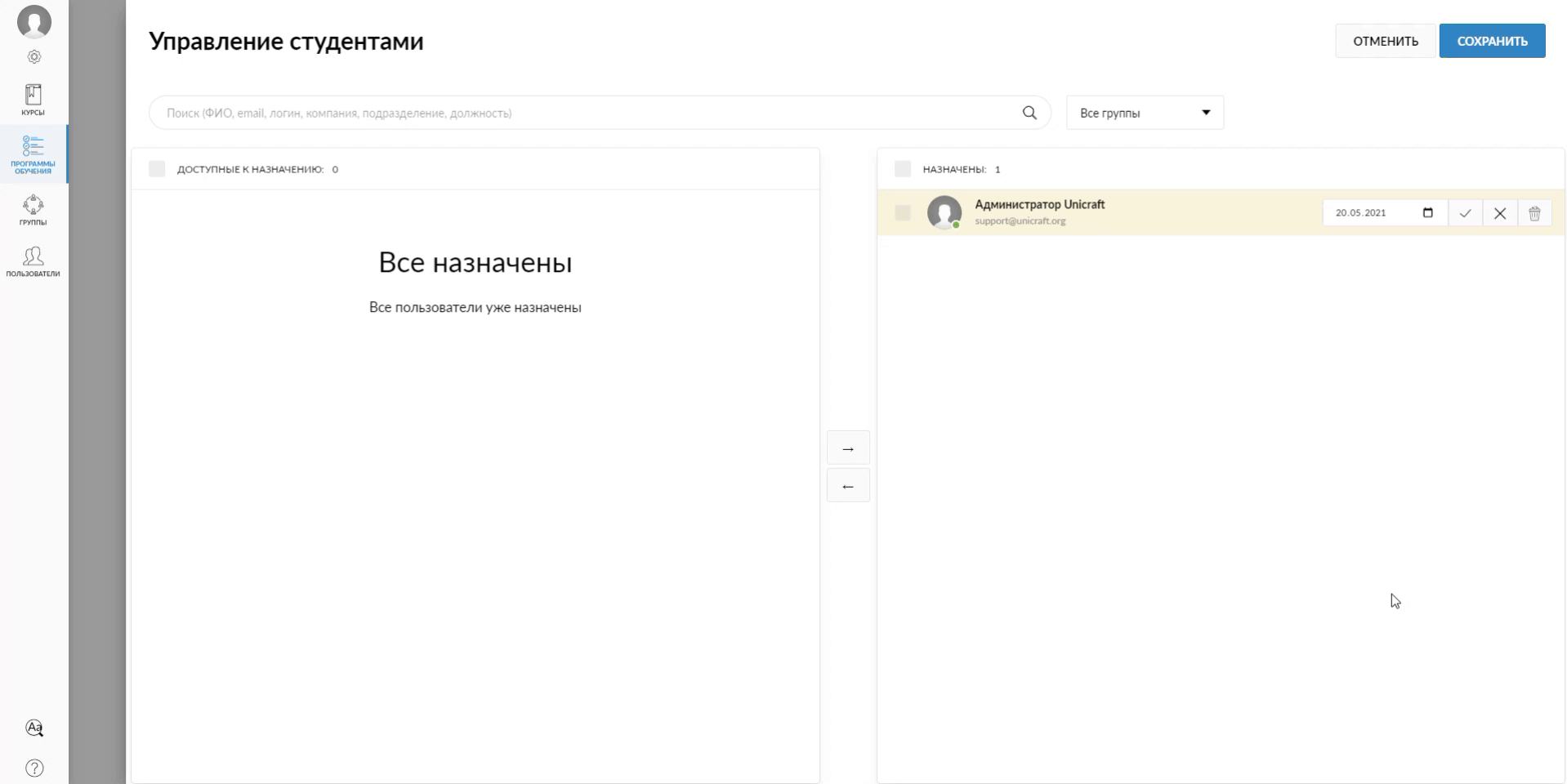This screenshot has height=784, width=1567.
Task: Open the help question mark icon
Action: tap(34, 768)
